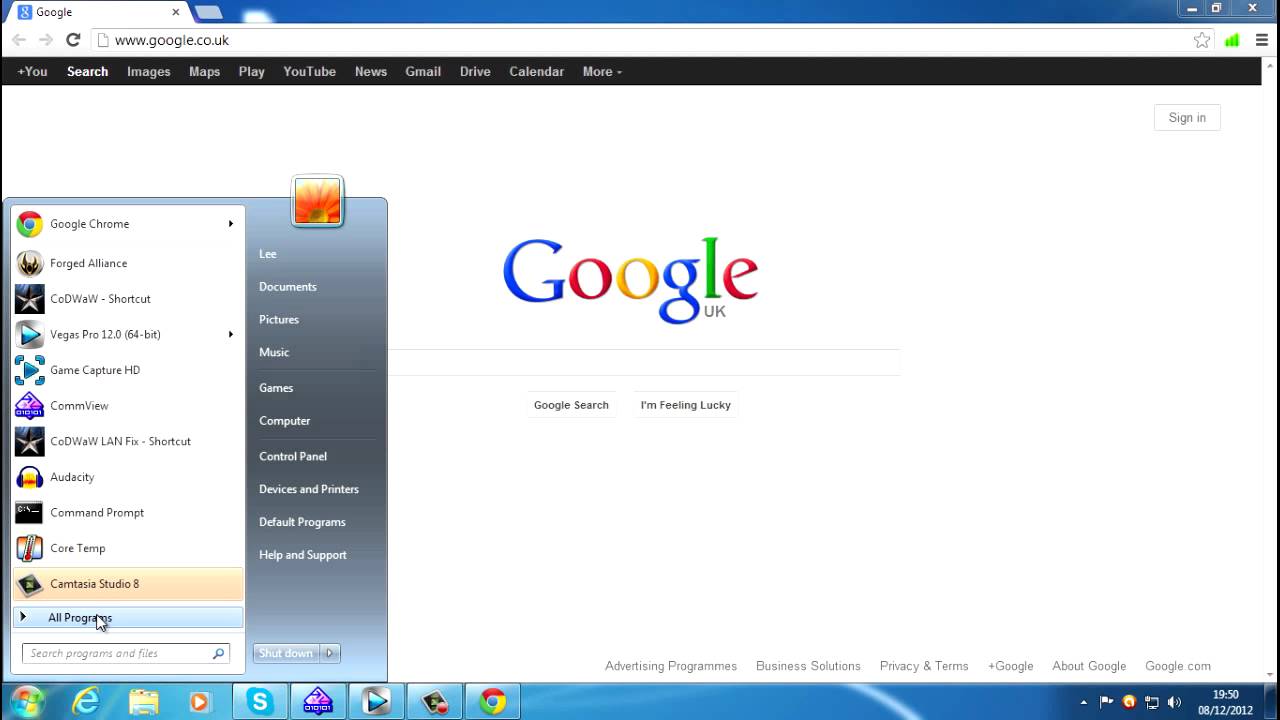Viewport: 1280px width, 720px height.
Task: Open Vegas Pro from the taskbar
Action: pyautogui.click(x=376, y=702)
